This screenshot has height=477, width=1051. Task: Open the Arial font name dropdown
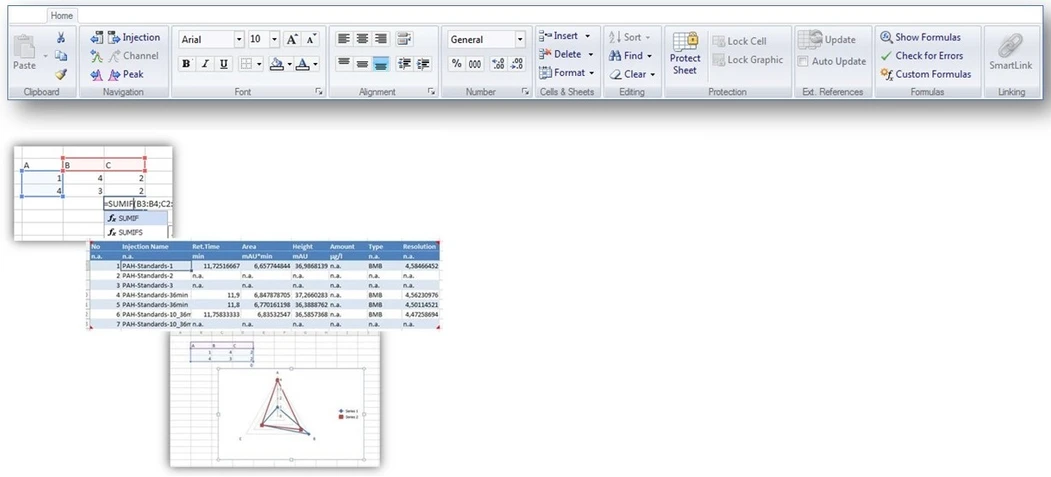coord(239,40)
